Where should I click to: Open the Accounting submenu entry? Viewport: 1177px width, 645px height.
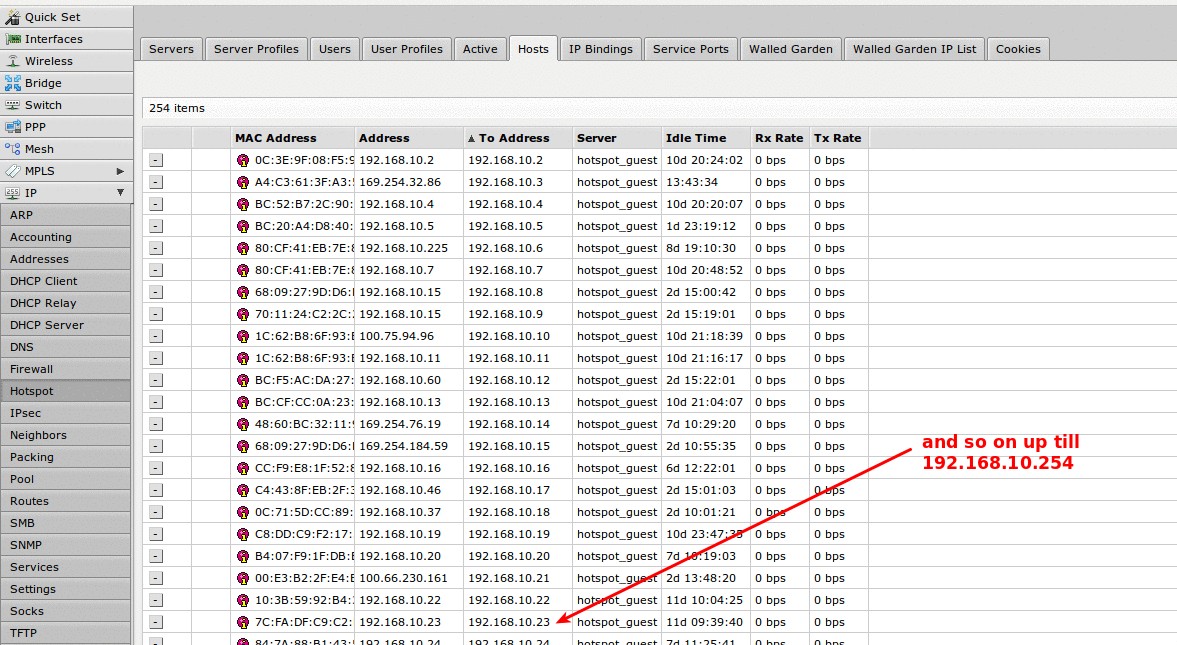pyautogui.click(x=65, y=237)
